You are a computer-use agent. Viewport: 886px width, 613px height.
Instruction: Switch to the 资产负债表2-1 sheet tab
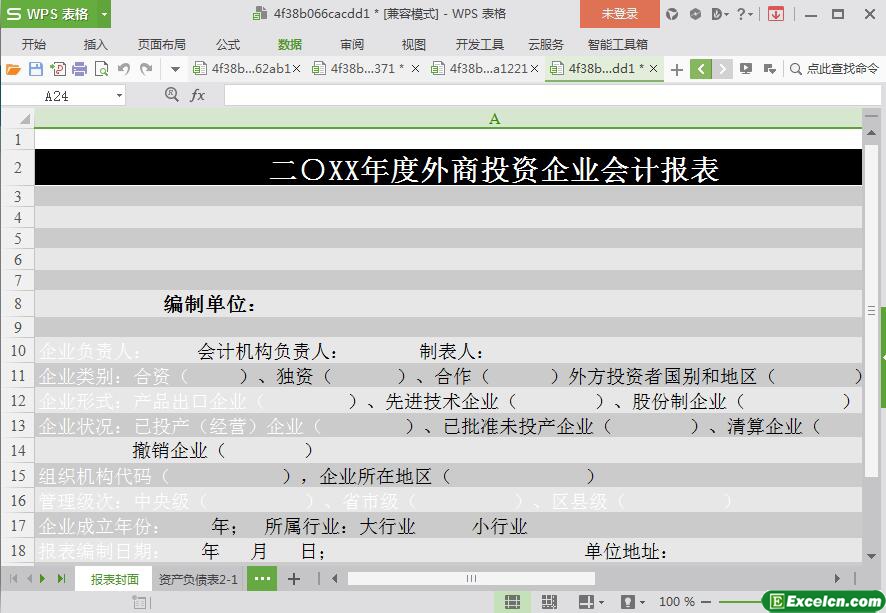pyautogui.click(x=198, y=579)
